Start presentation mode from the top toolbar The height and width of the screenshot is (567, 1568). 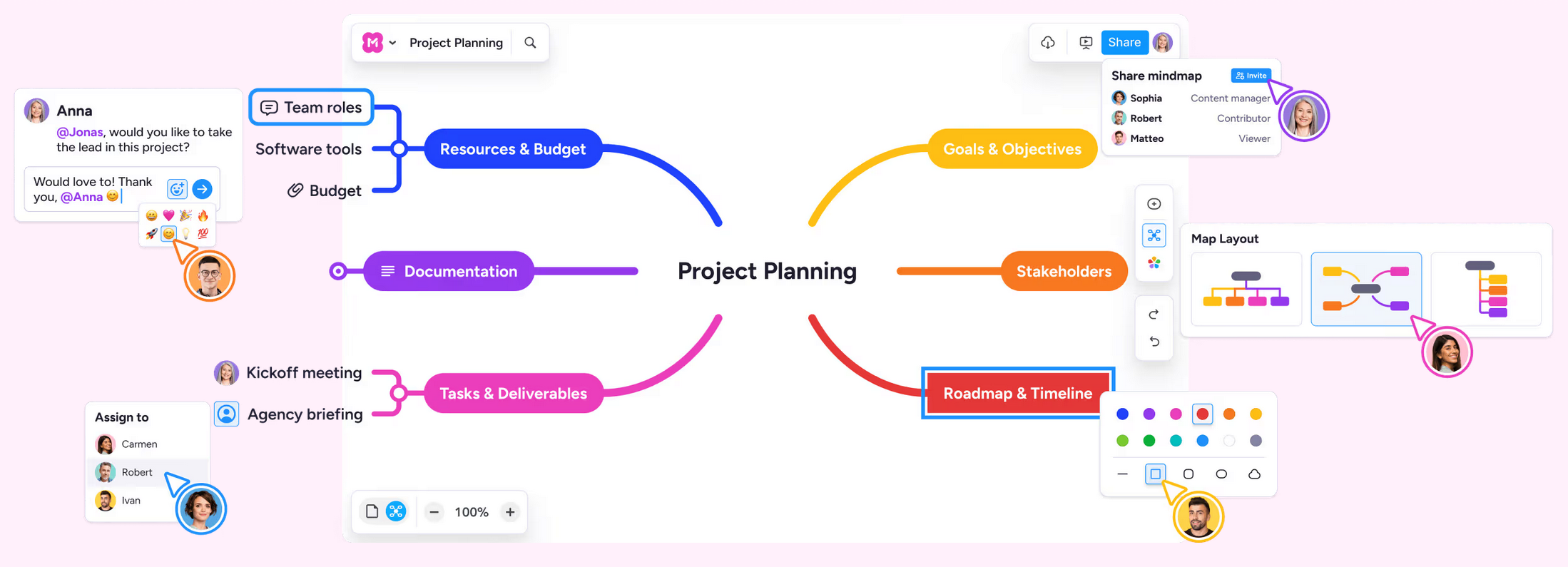(1085, 42)
